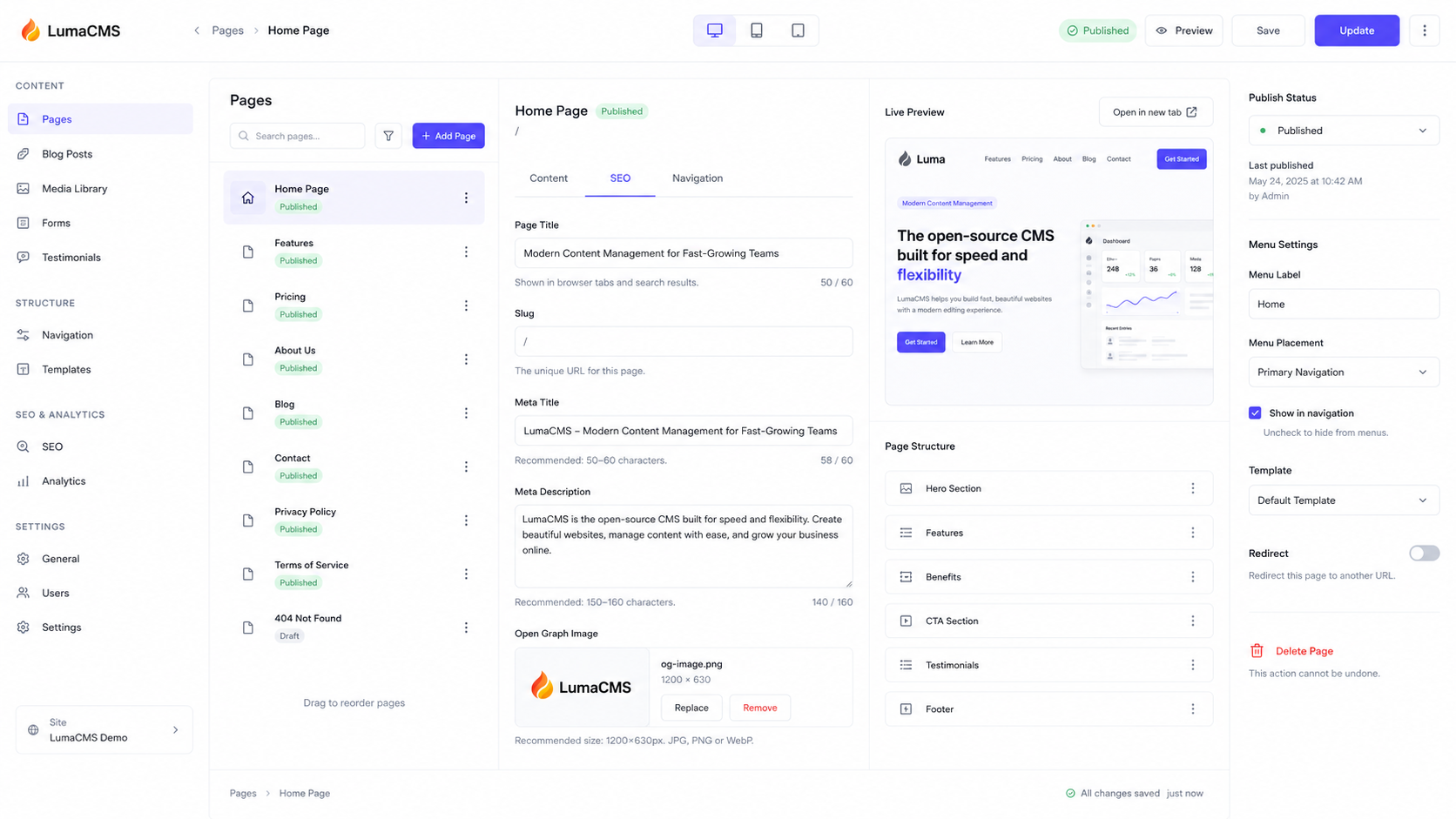Open options menu for 404 Not Found row
Image resolution: width=1456 pixels, height=819 pixels.
pyautogui.click(x=466, y=628)
